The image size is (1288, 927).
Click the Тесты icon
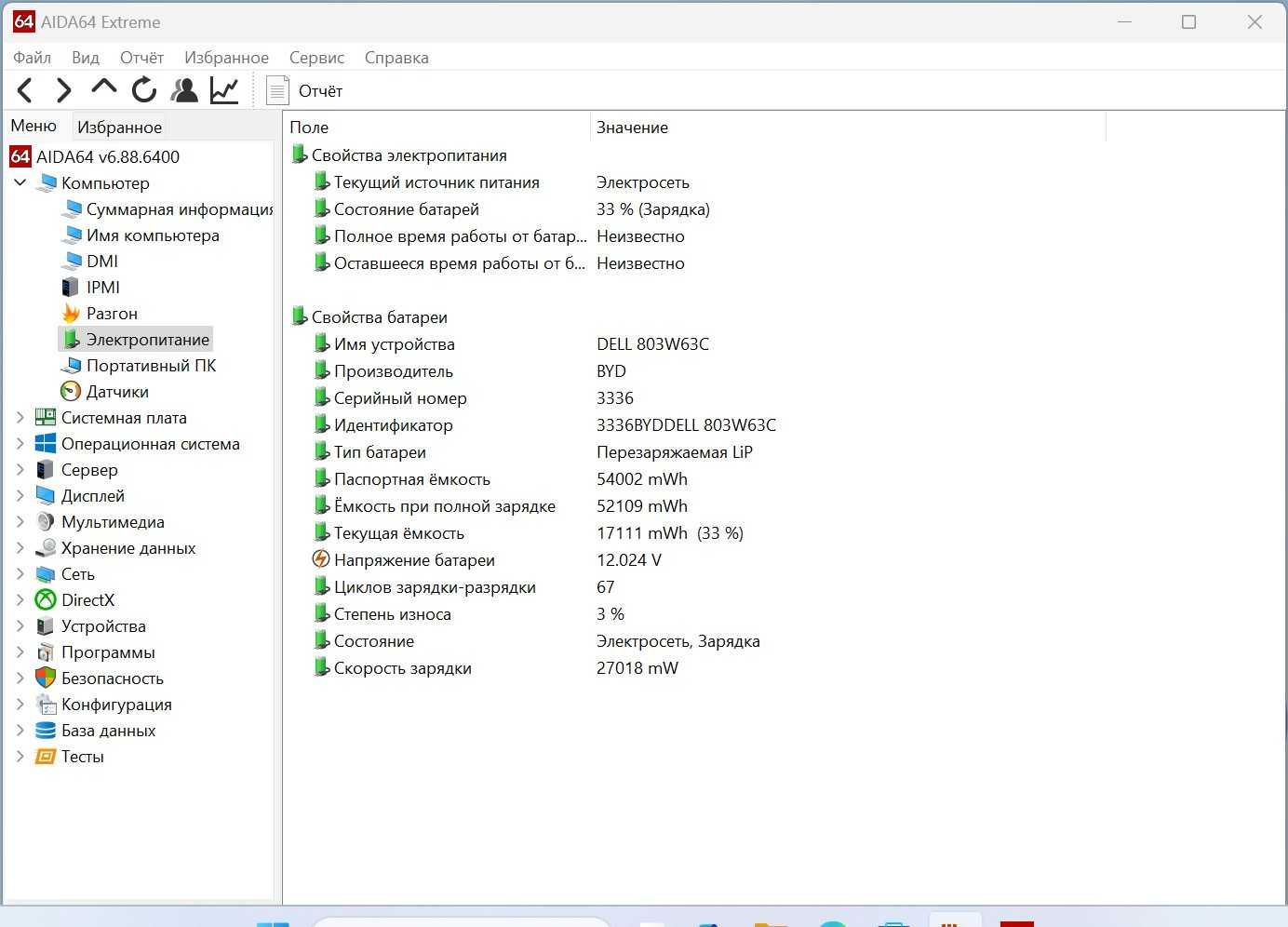(x=46, y=757)
